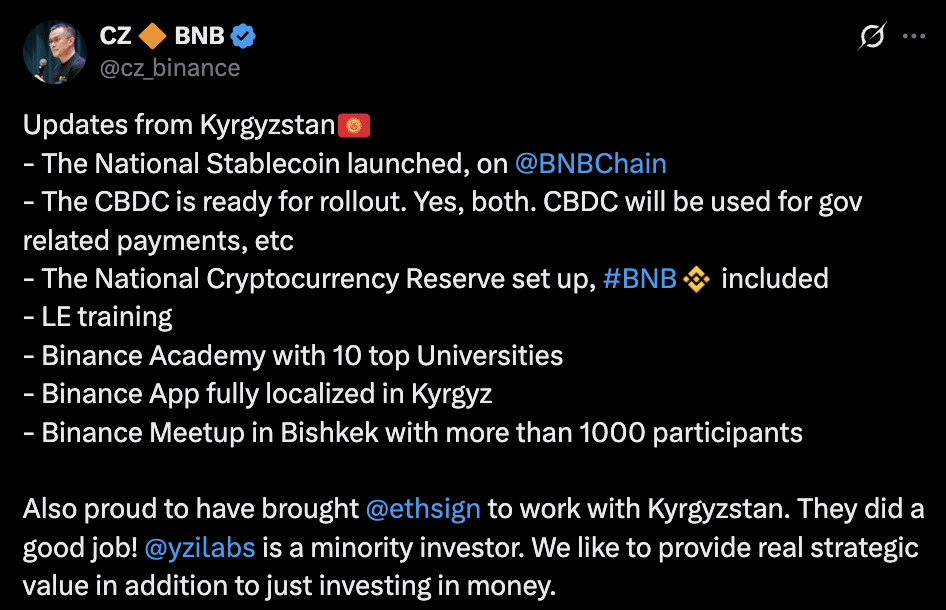Open CZ's profile picture
This screenshot has width=946, height=610.
coord(54,52)
